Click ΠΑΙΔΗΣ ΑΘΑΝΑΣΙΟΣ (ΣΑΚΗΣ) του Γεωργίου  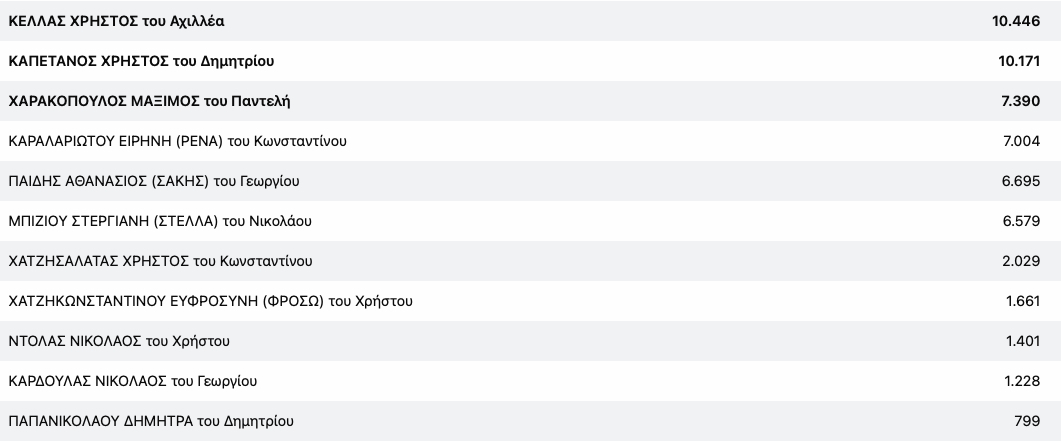pos(153,181)
